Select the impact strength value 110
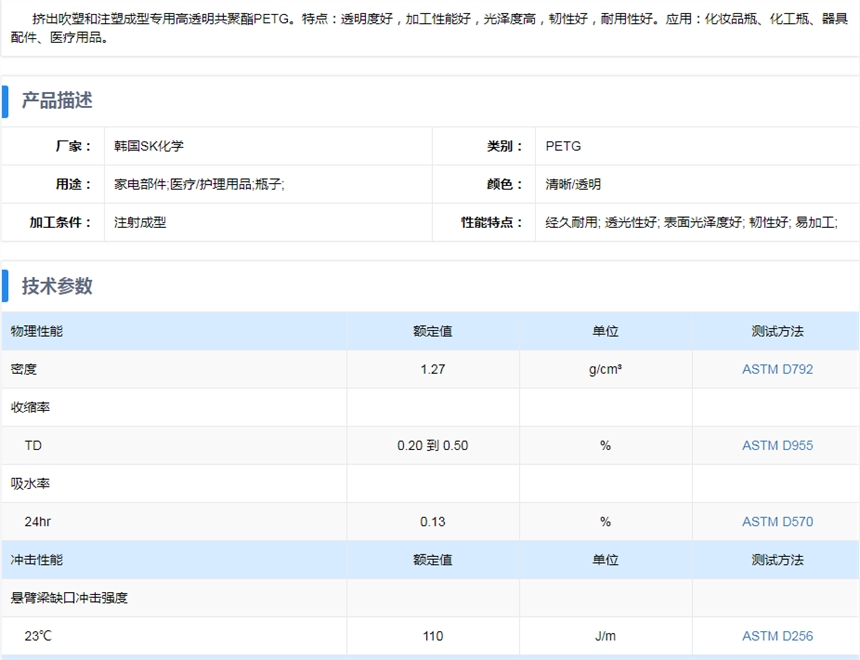This screenshot has width=860, height=660. [433, 636]
